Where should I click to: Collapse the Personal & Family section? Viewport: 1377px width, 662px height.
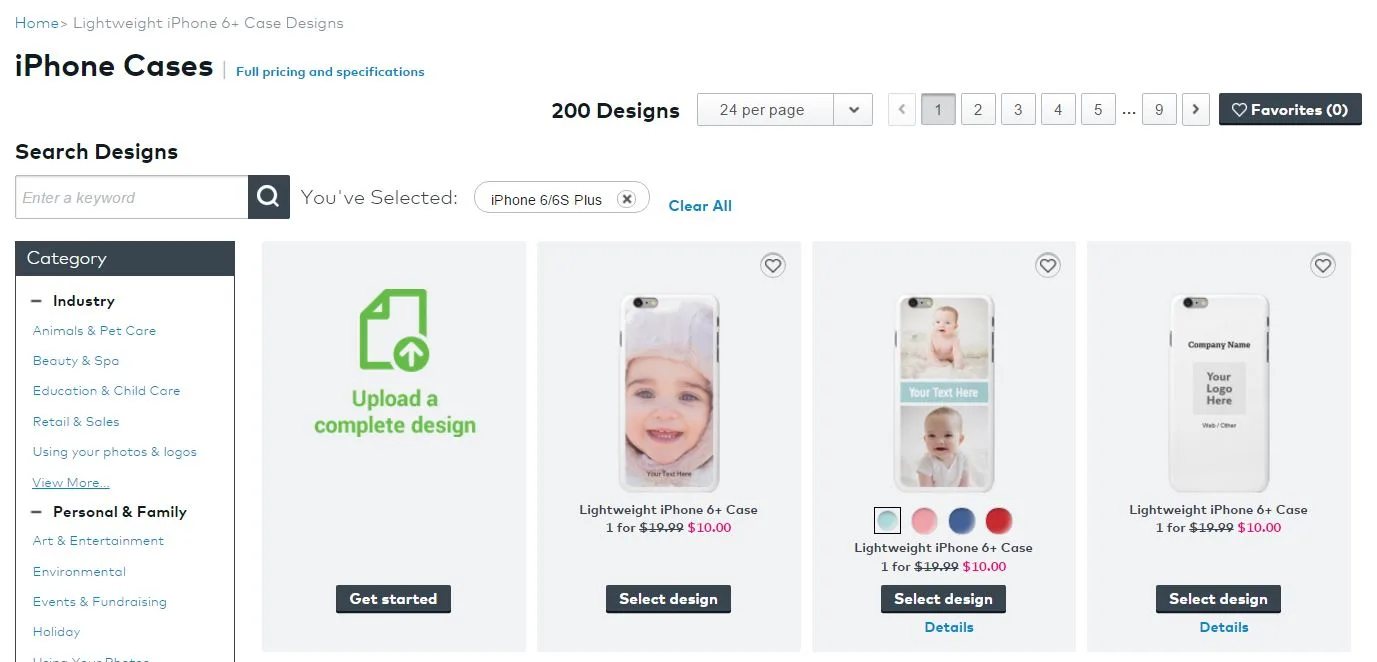(37, 512)
